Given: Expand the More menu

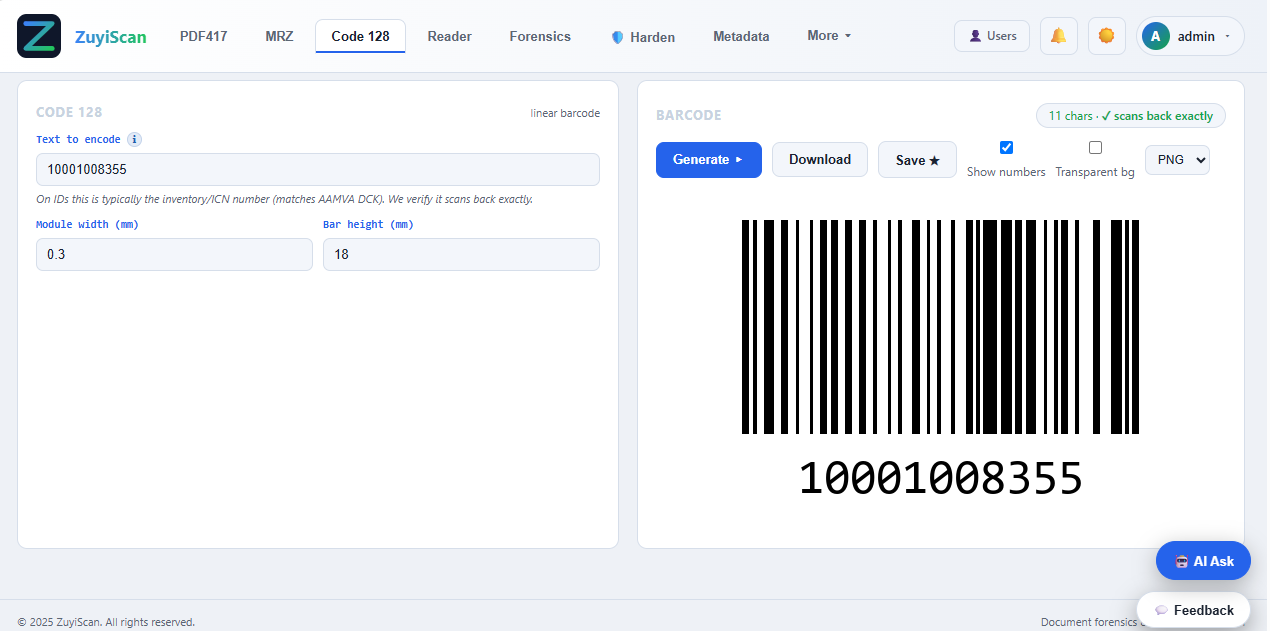Looking at the screenshot, I should pyautogui.click(x=829, y=36).
